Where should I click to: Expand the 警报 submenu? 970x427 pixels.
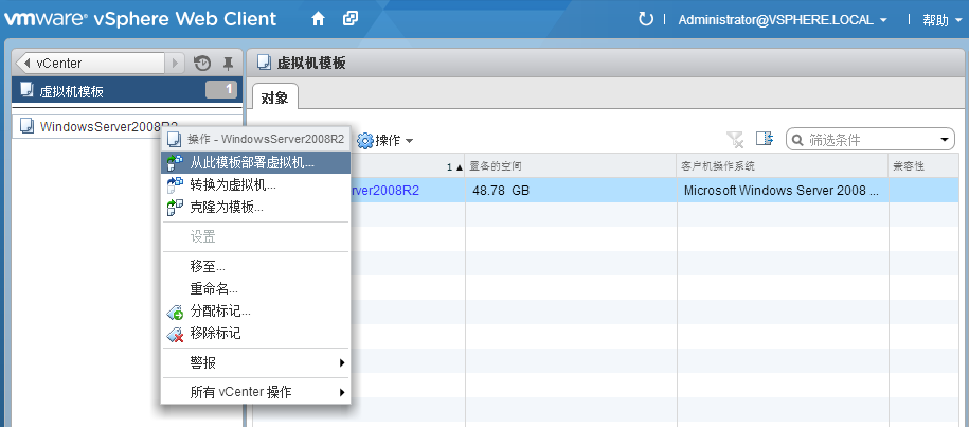[x=256, y=363]
